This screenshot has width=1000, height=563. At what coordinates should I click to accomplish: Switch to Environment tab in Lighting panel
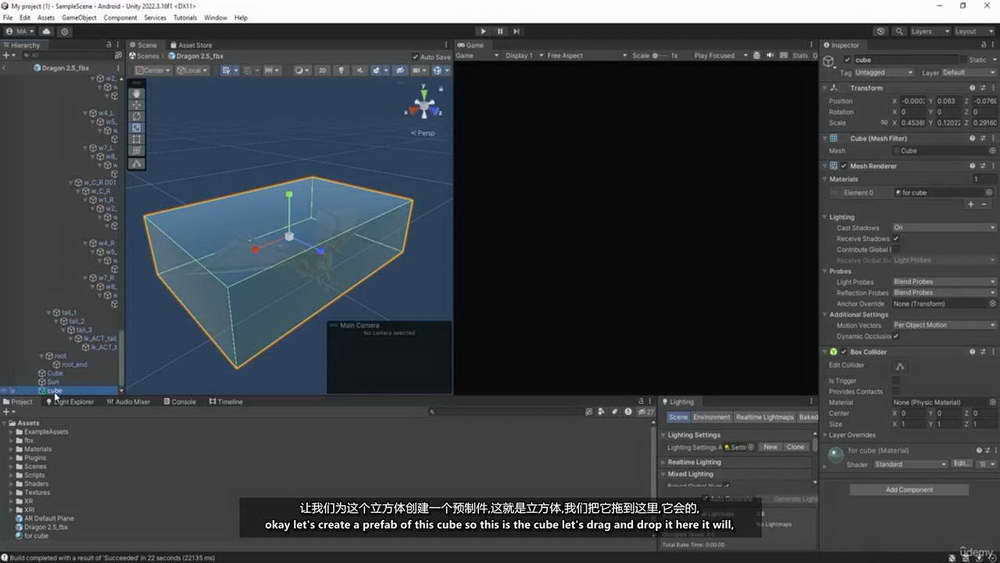coord(711,417)
